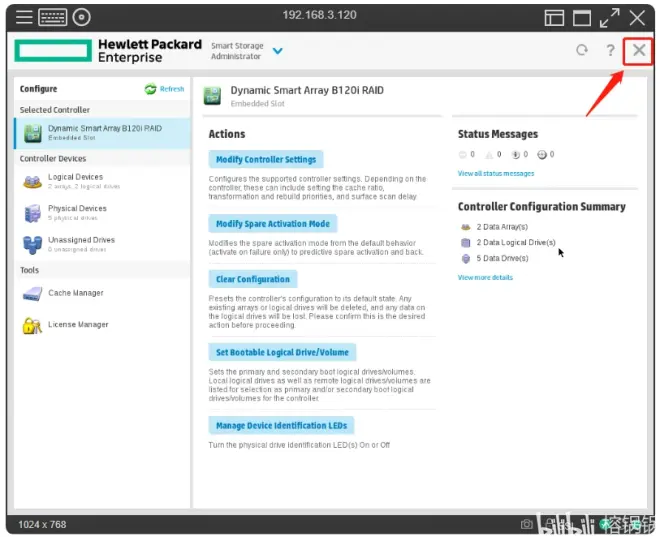This screenshot has width=660, height=537.
Task: Click the 5 Data Drive(s) text
Action: tap(502, 258)
